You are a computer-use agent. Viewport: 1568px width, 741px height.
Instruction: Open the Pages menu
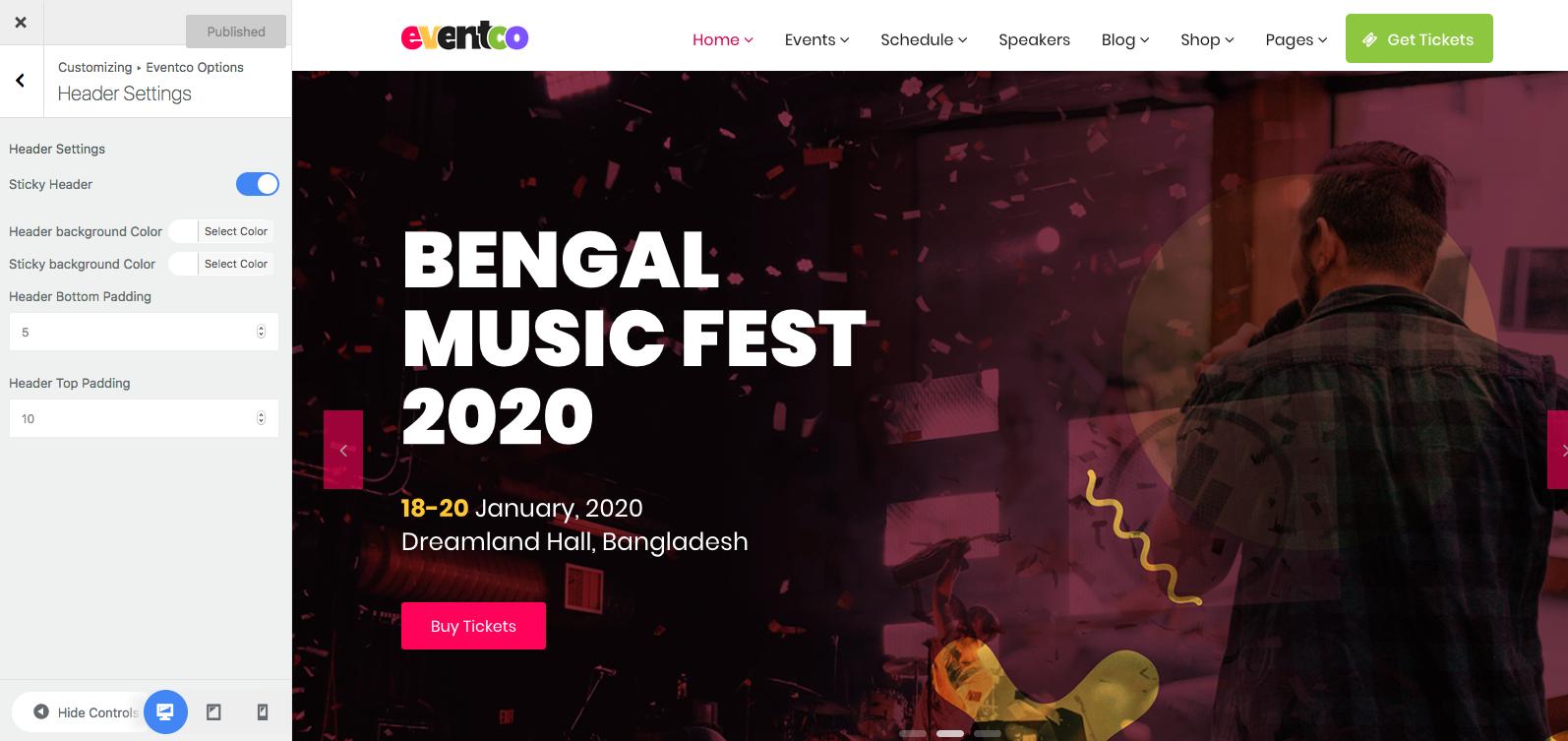point(1297,39)
